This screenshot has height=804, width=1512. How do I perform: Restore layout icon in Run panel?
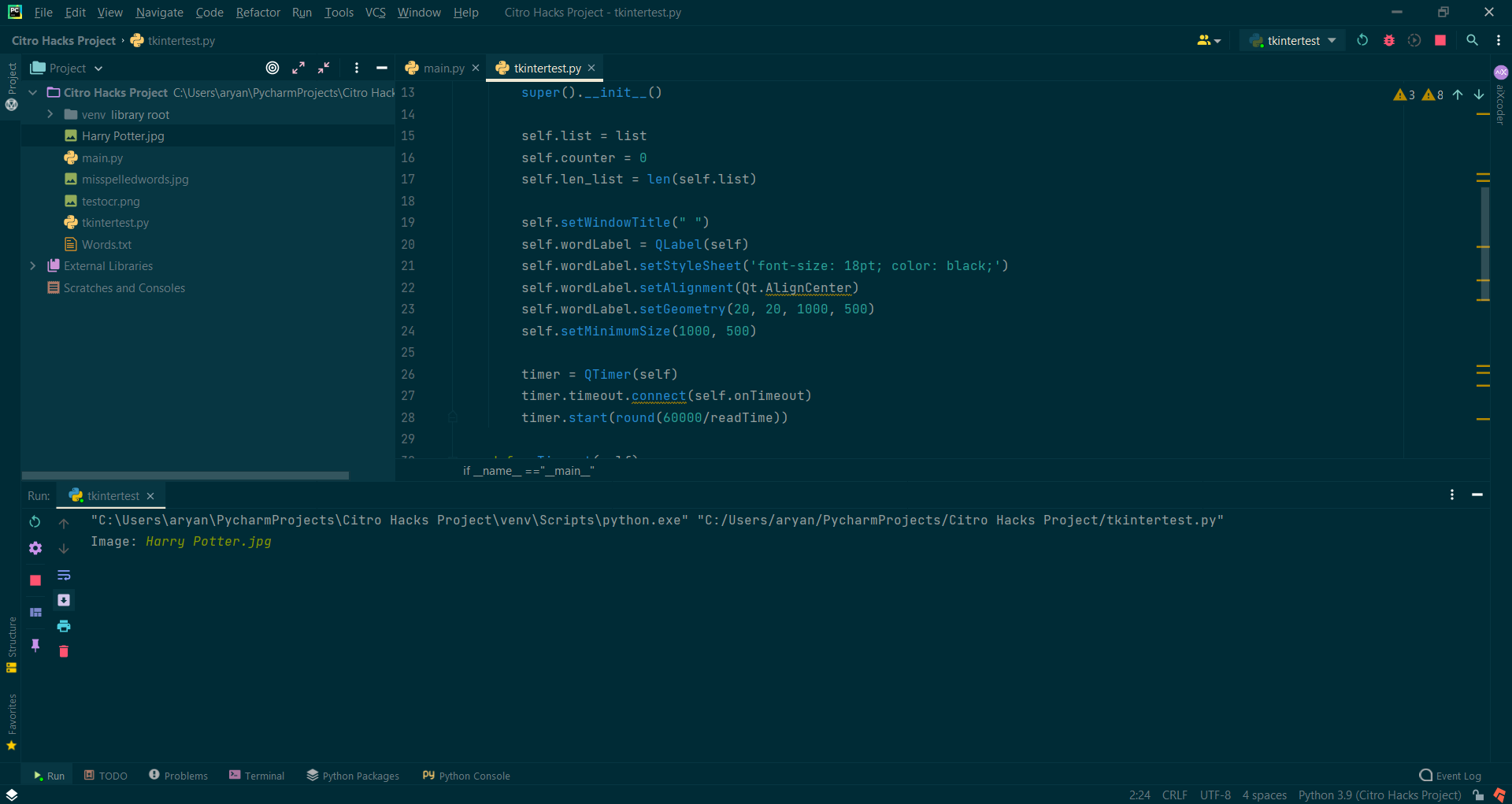click(35, 612)
